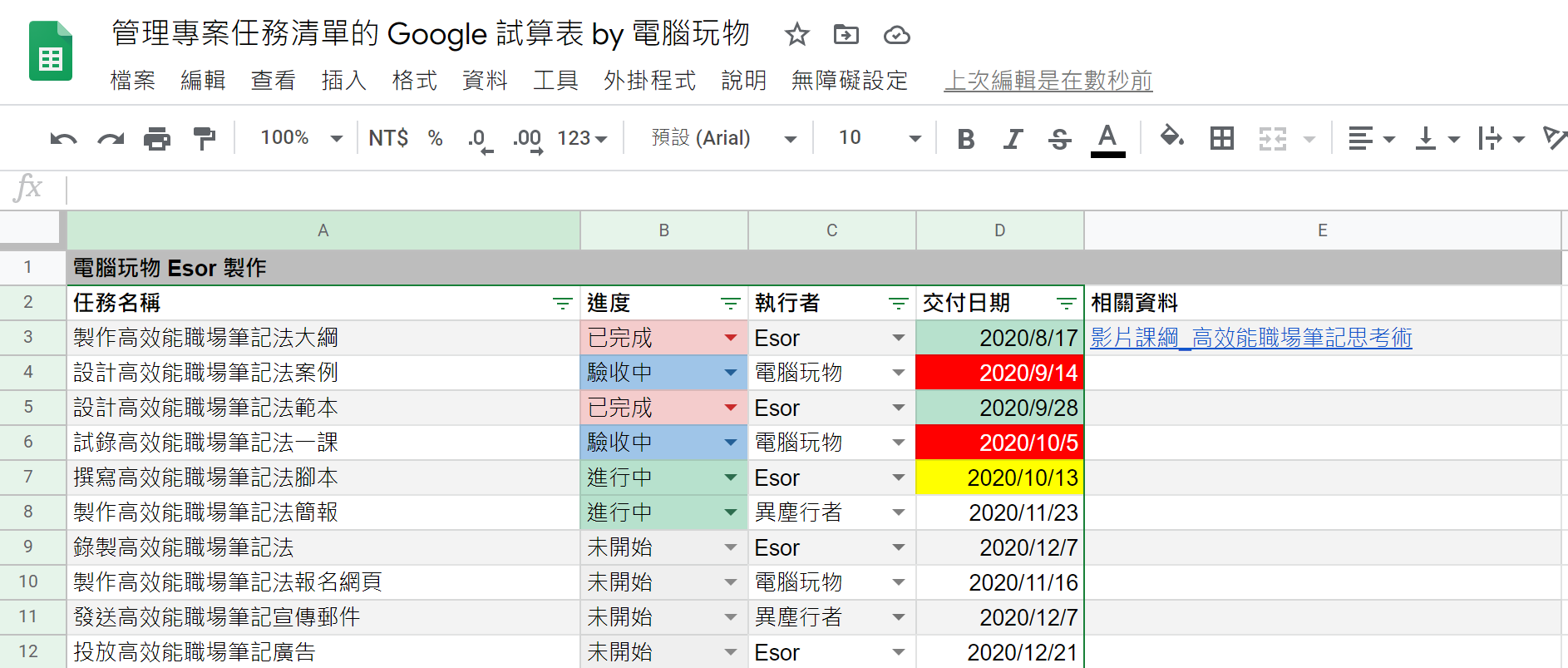Viewport: 1568px width, 668px height.
Task: Undo the last action
Action: click(63, 138)
